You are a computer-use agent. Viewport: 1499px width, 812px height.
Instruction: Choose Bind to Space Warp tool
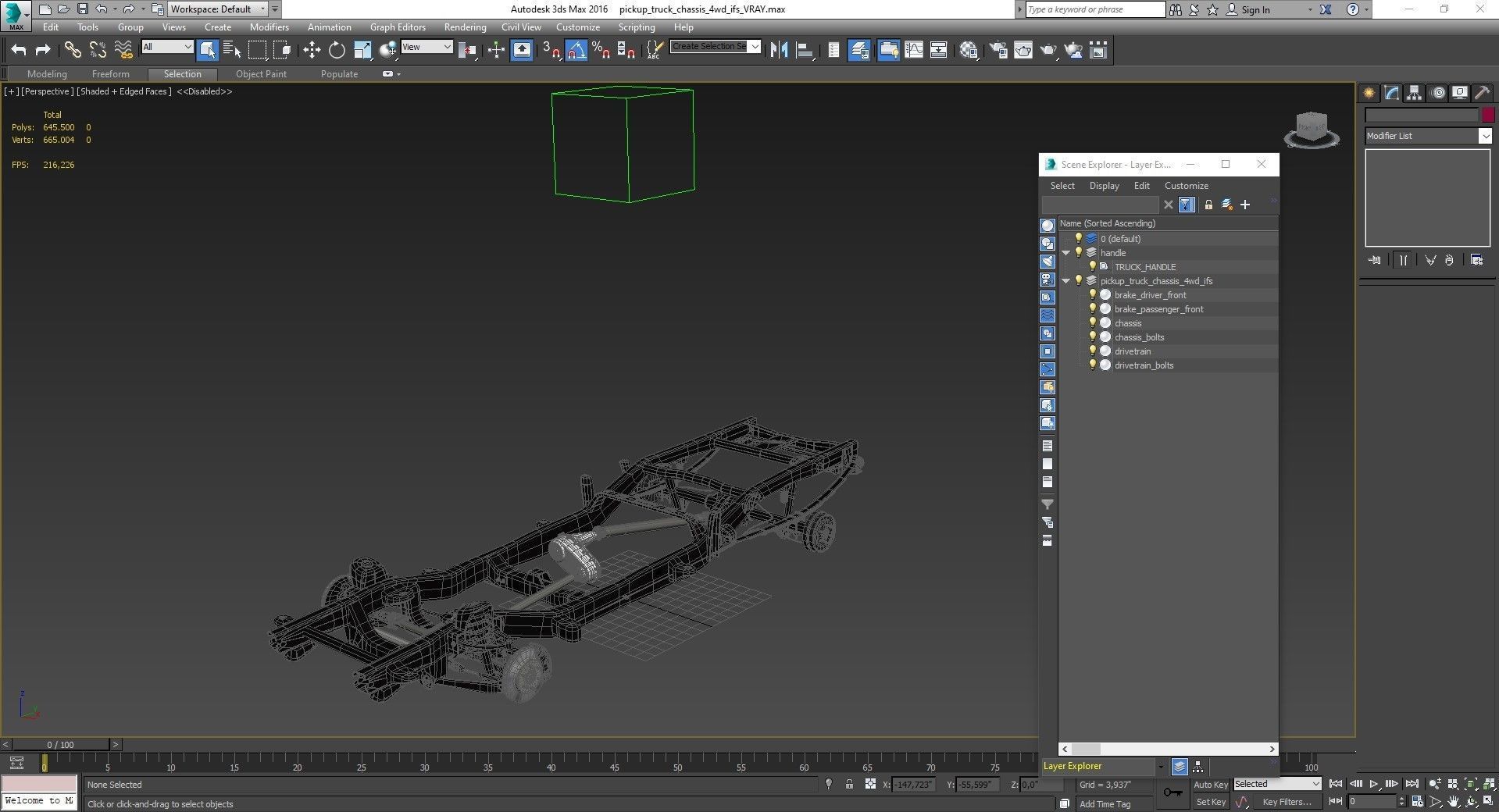click(123, 50)
